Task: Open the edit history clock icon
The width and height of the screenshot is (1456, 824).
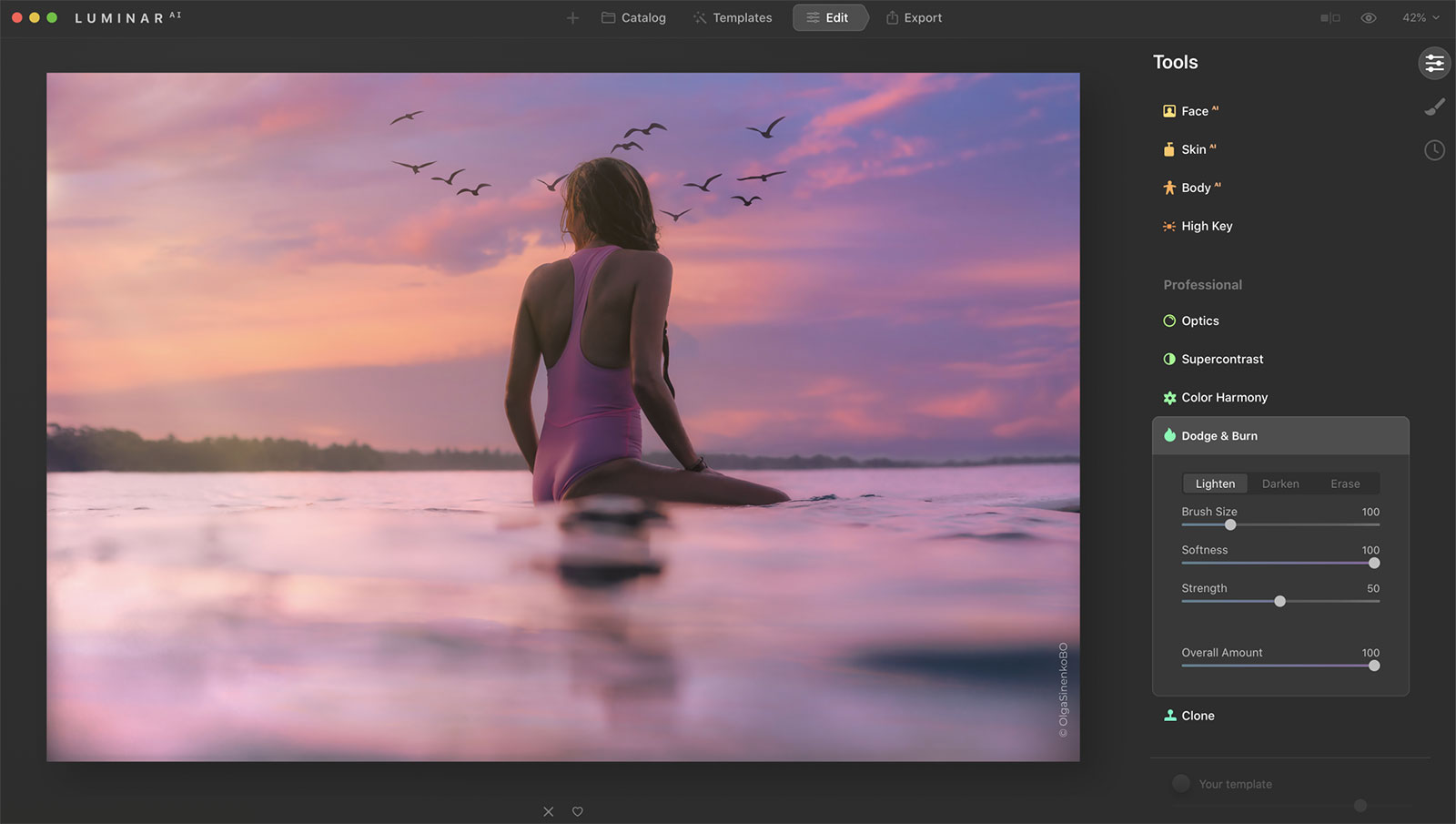Action: 1434,150
